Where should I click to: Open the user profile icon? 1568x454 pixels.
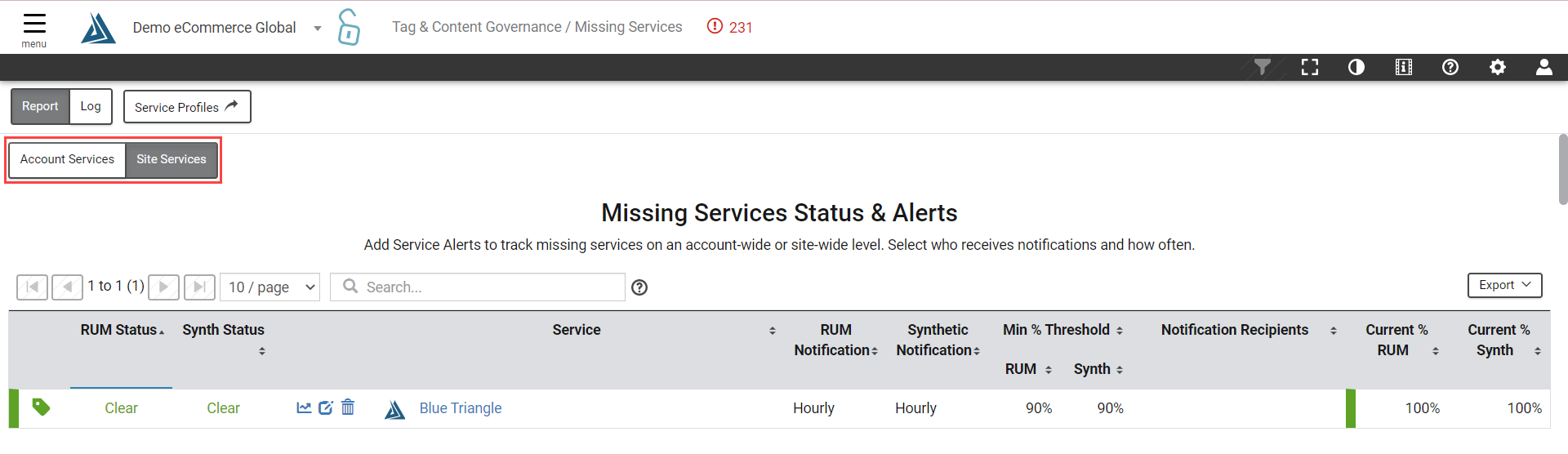click(x=1544, y=67)
